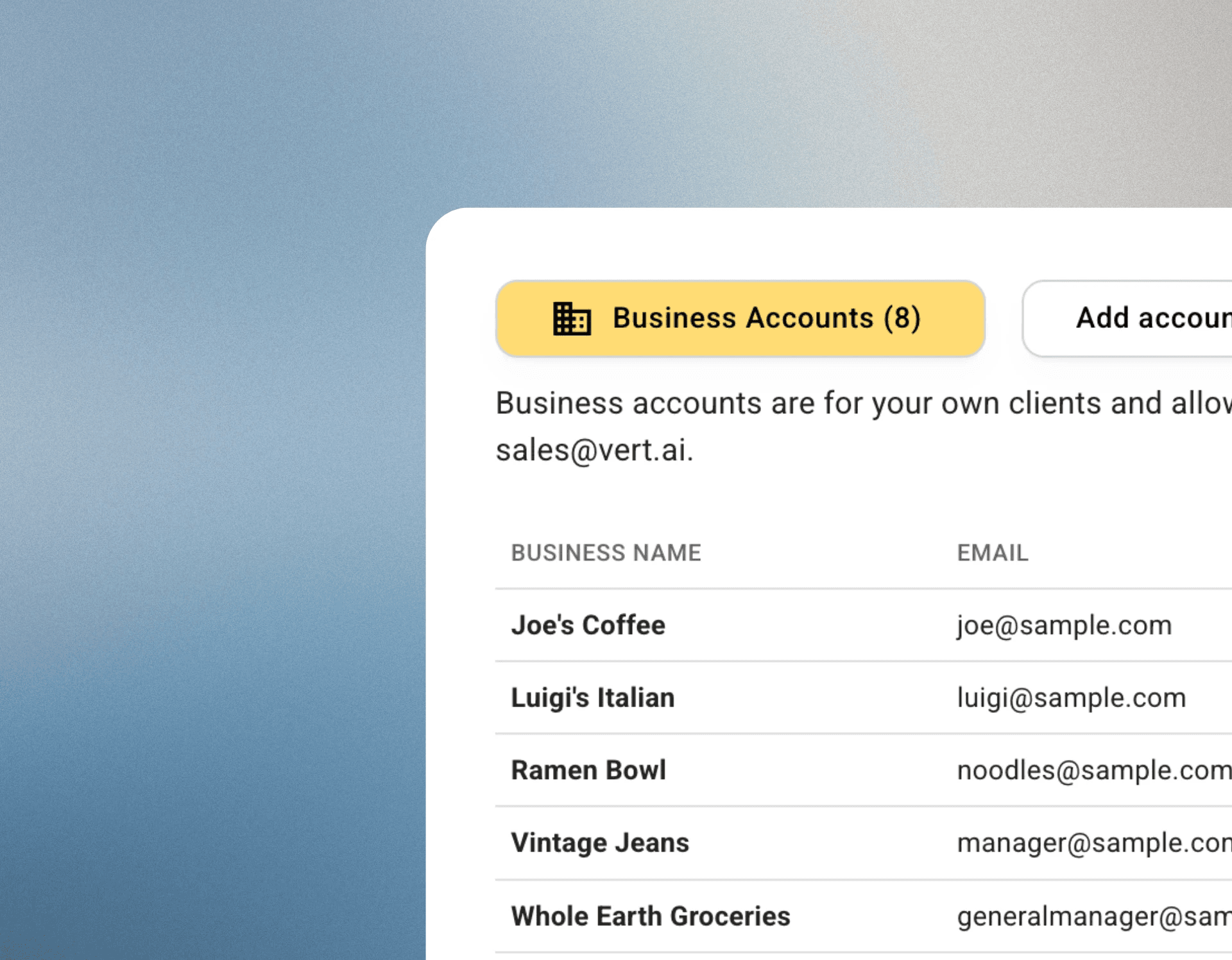This screenshot has width=1232, height=960.
Task: Click the building icon in Business Accounts
Action: coord(572,318)
